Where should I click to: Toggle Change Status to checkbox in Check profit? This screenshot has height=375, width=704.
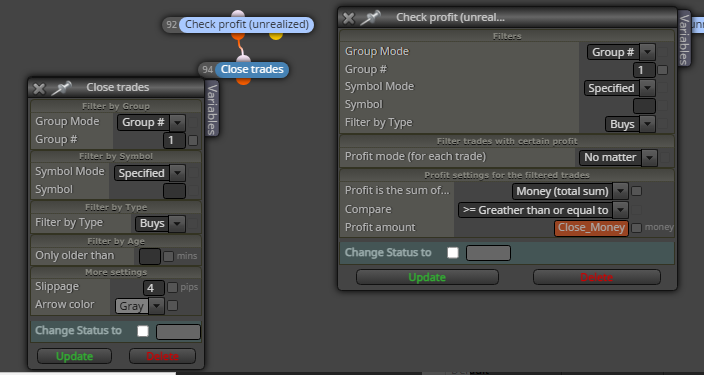point(453,253)
